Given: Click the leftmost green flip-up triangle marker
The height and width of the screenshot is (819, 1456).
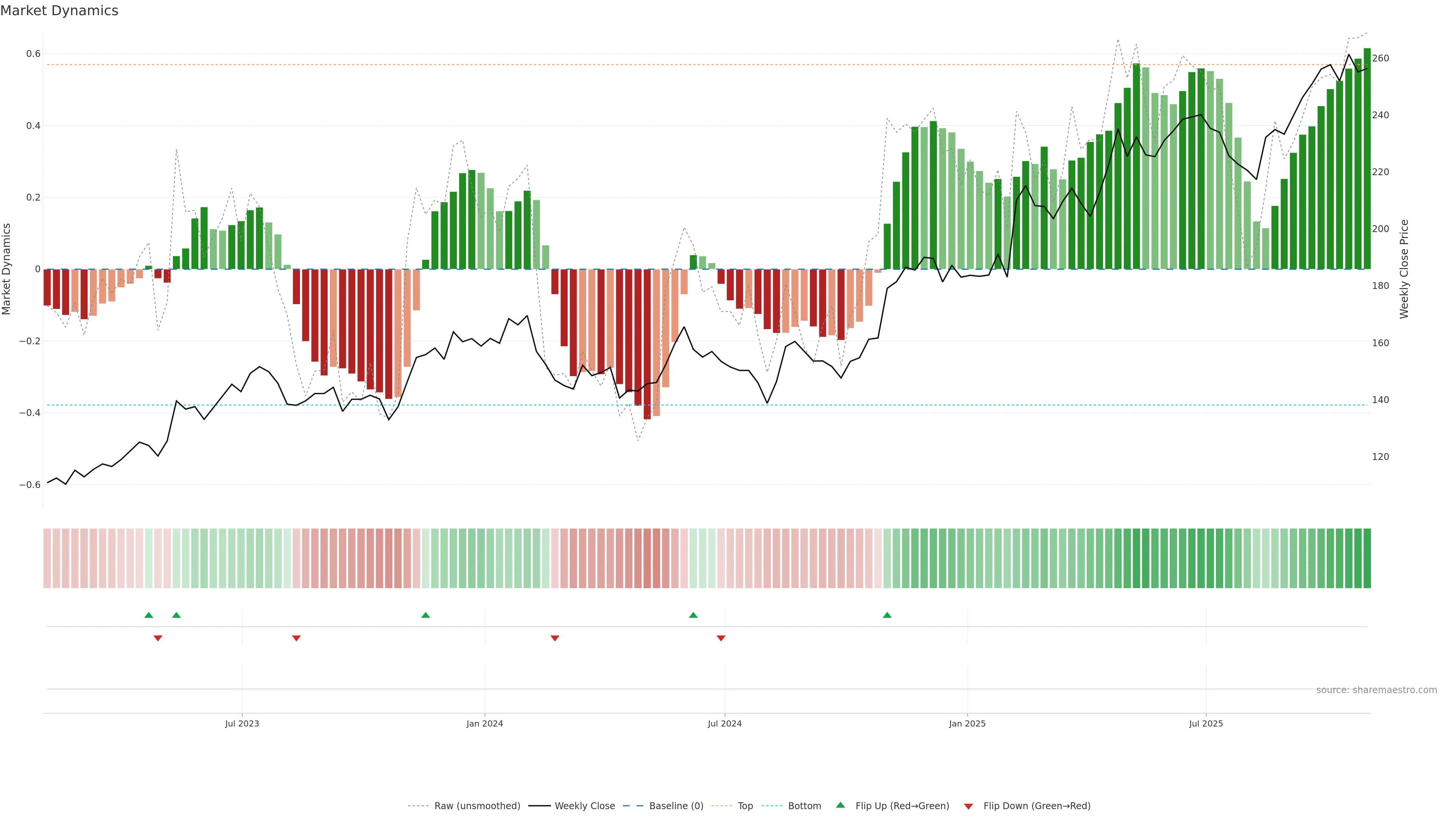Looking at the screenshot, I should [x=149, y=615].
